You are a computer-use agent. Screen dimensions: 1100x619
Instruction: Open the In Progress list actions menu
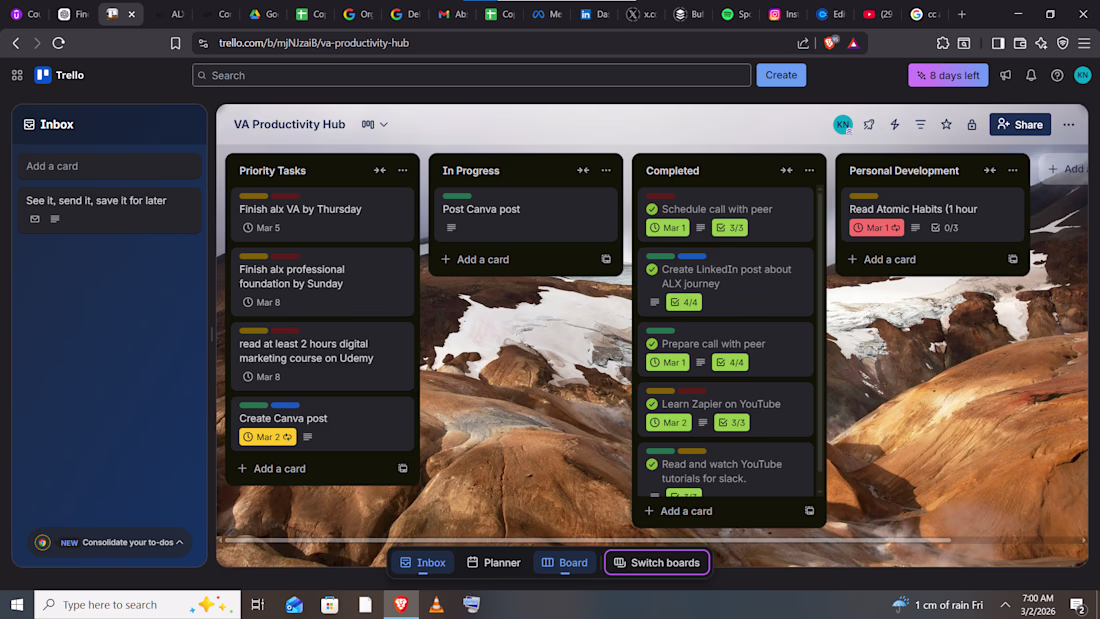tap(605, 171)
